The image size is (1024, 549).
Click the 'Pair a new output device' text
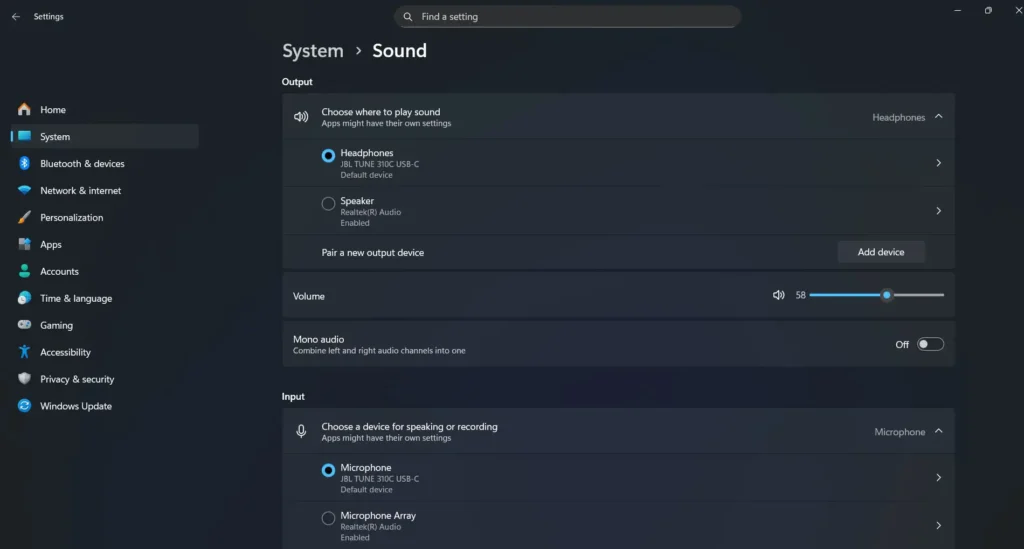[372, 253]
